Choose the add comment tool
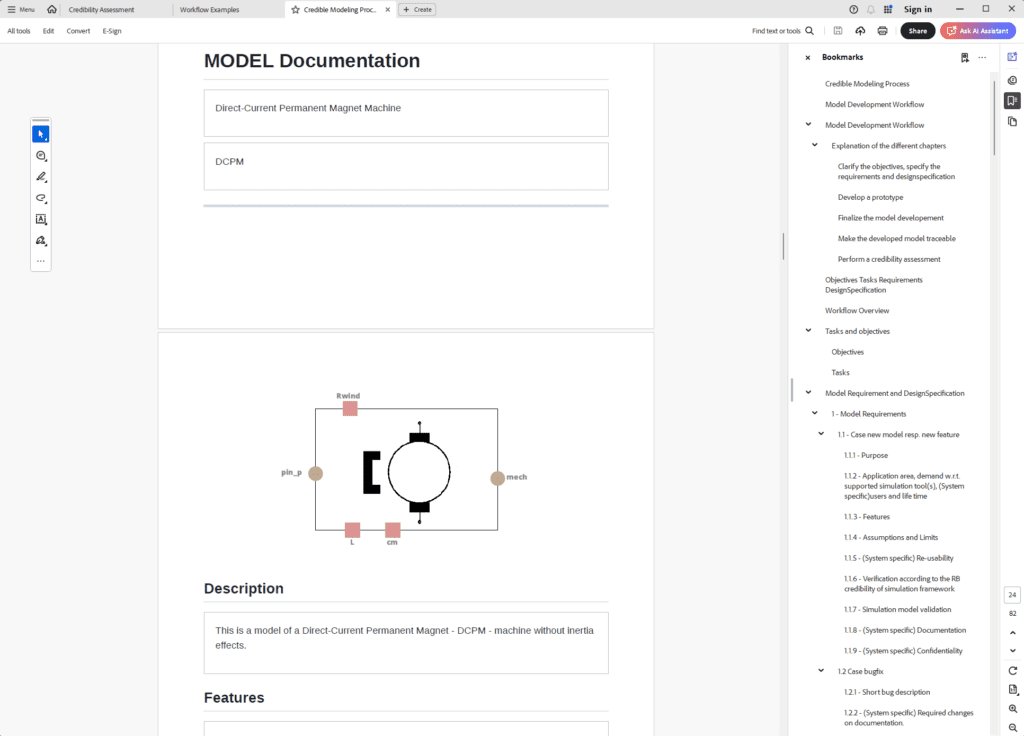This screenshot has height=736, width=1024. pos(40,155)
